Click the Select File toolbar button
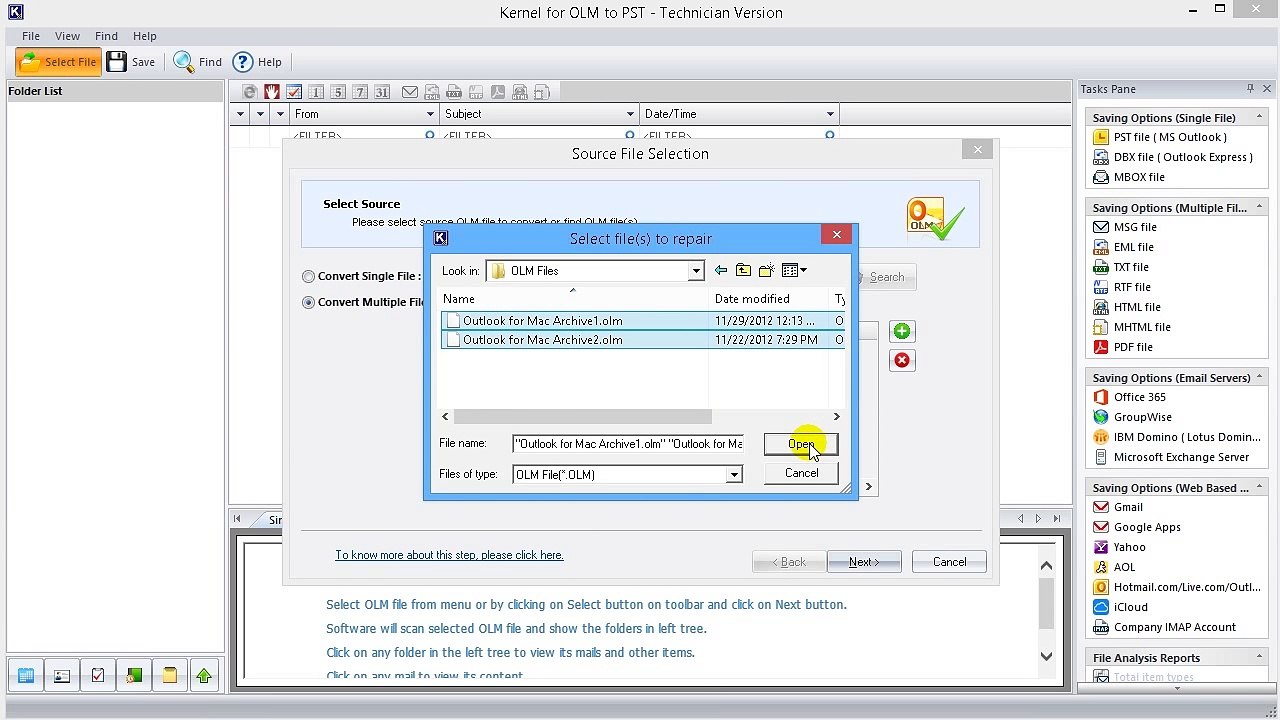Screen dimensions: 1280x720 tap(59, 62)
